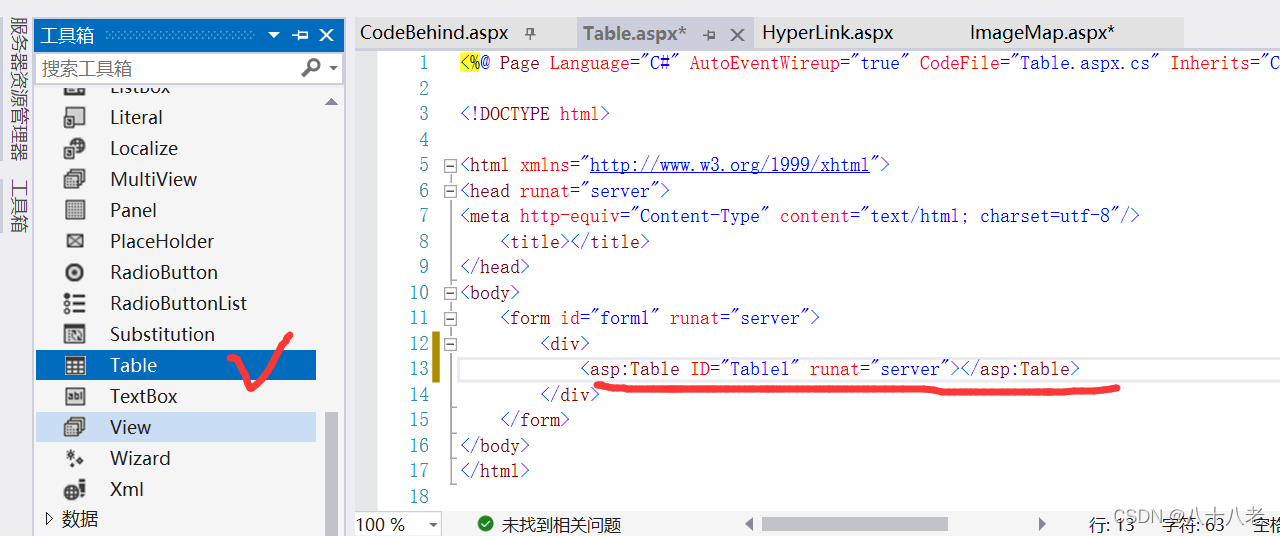The width and height of the screenshot is (1280, 536).
Task: Open the toolbox window position dropdown arrow
Action: tap(274, 35)
